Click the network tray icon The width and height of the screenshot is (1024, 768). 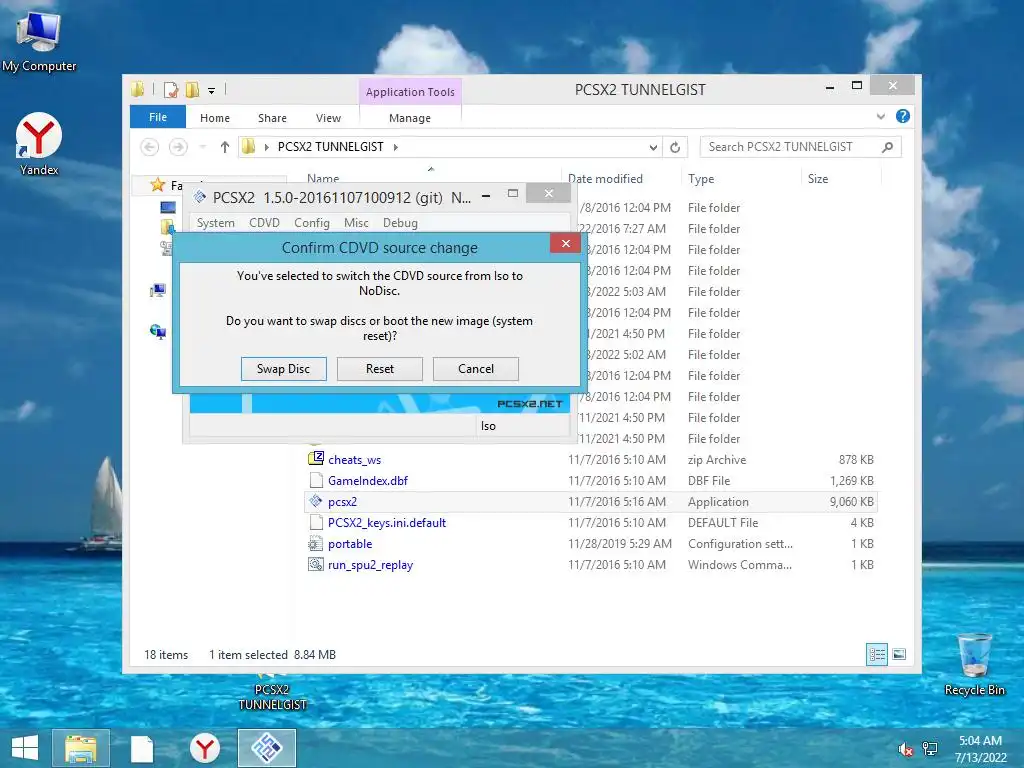point(930,750)
